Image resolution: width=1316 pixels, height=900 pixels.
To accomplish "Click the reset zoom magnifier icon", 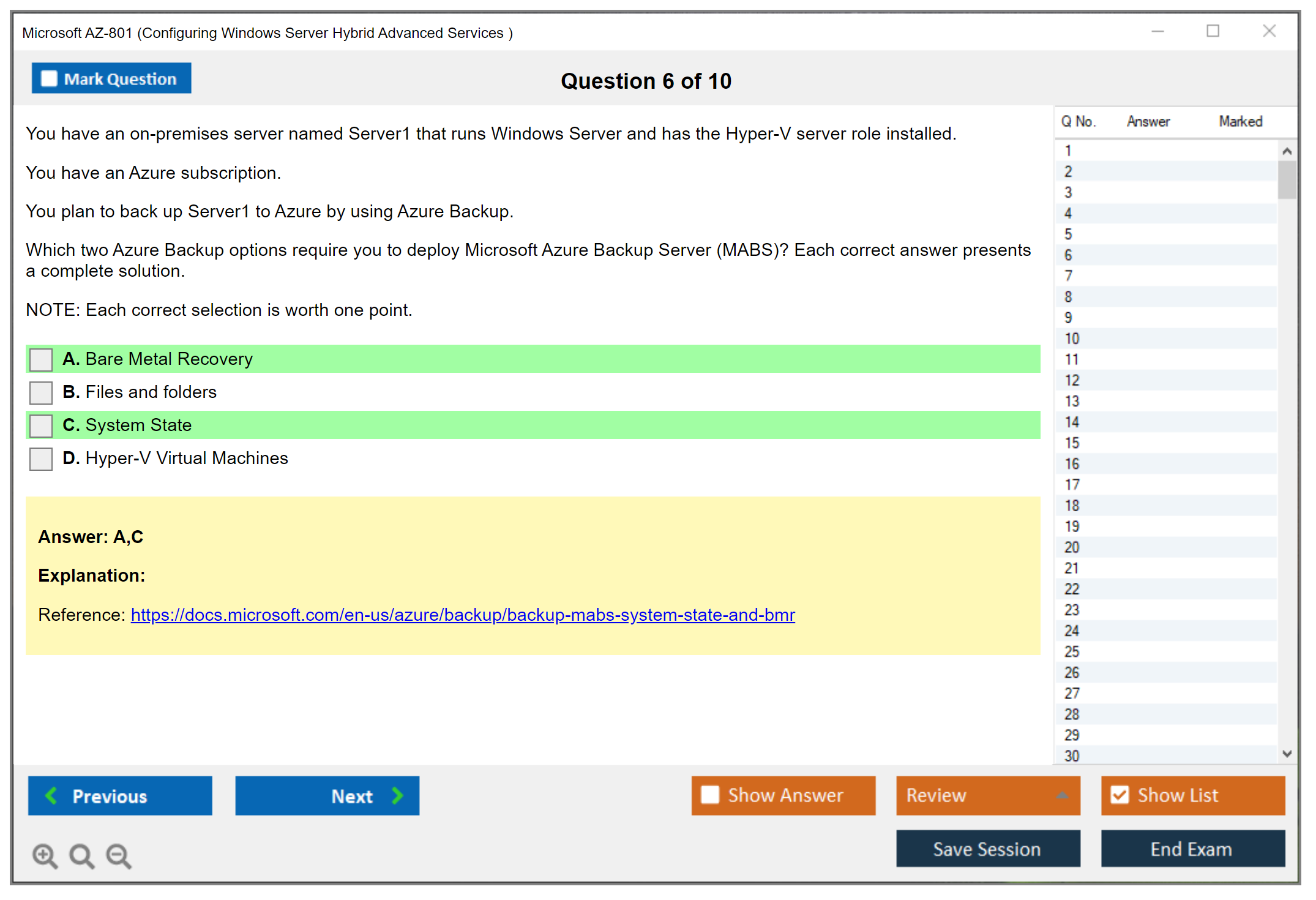I will click(x=81, y=855).
